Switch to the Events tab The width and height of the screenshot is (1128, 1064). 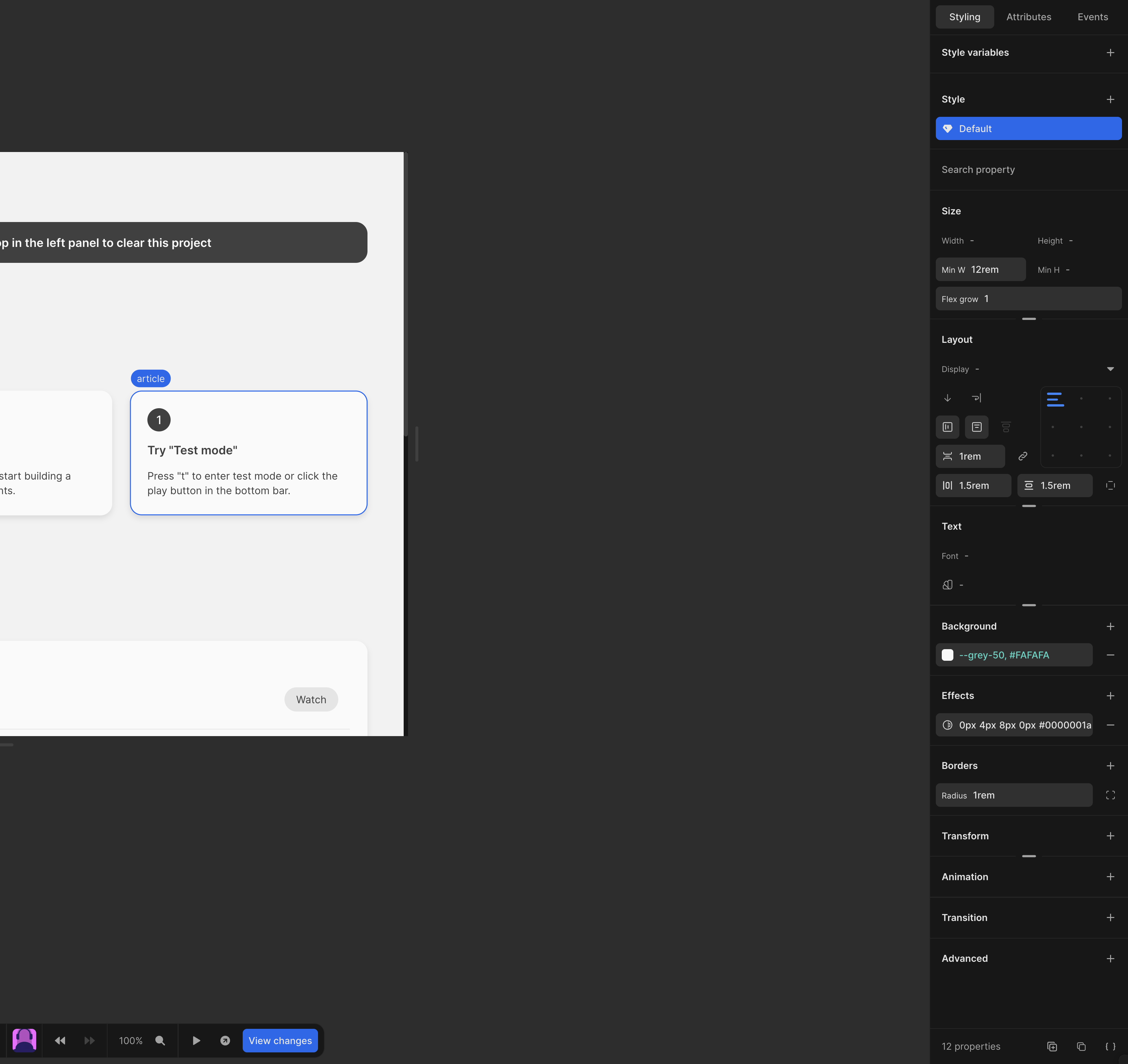tap(1092, 17)
